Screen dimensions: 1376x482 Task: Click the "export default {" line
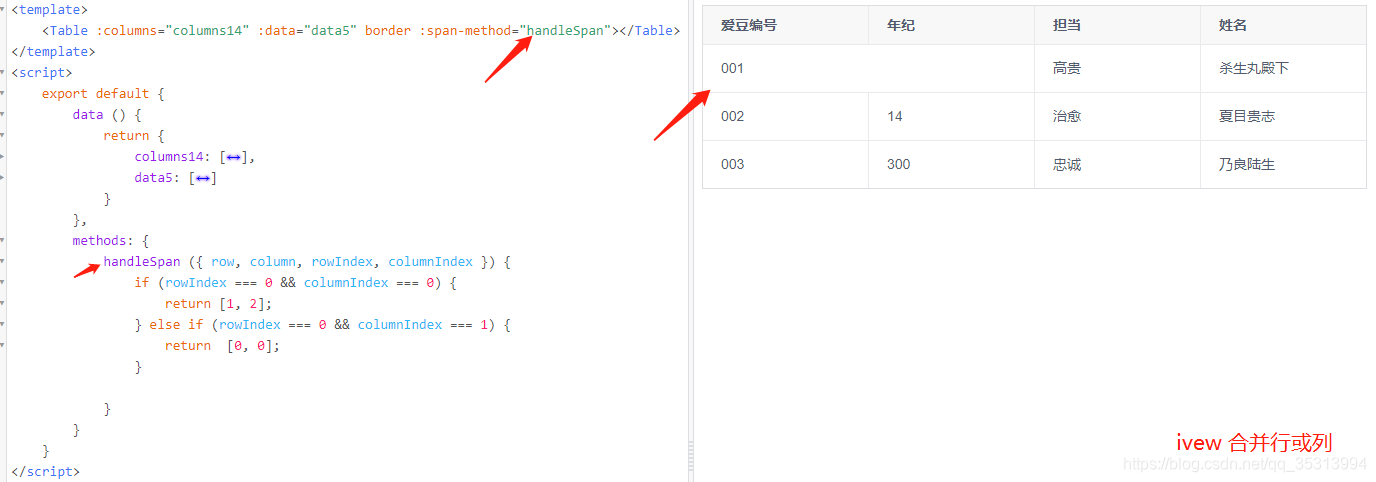[x=103, y=94]
